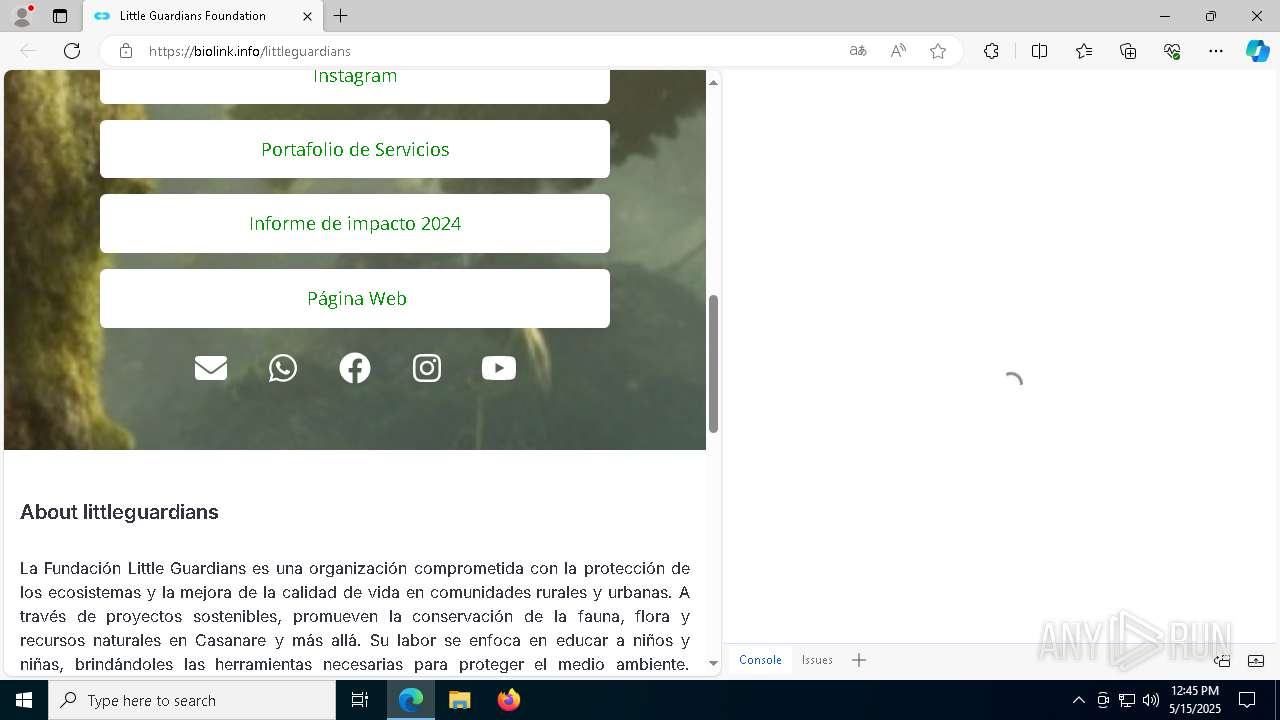Open Settings and more menu
1280x720 pixels.
1216,51
